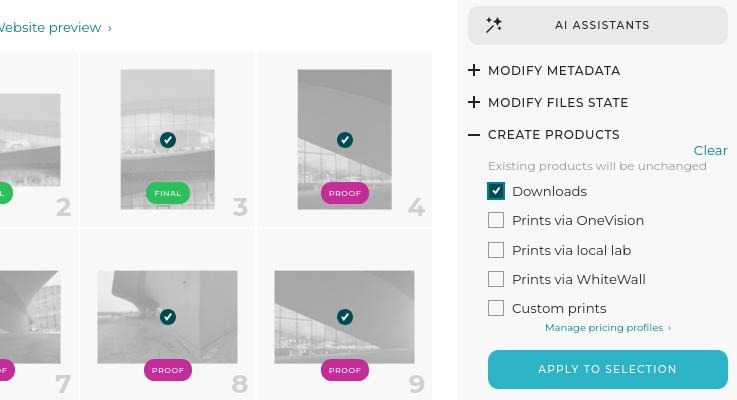Enable Prints via OneVision checkbox
This screenshot has height=400, width=737.
click(x=496, y=220)
